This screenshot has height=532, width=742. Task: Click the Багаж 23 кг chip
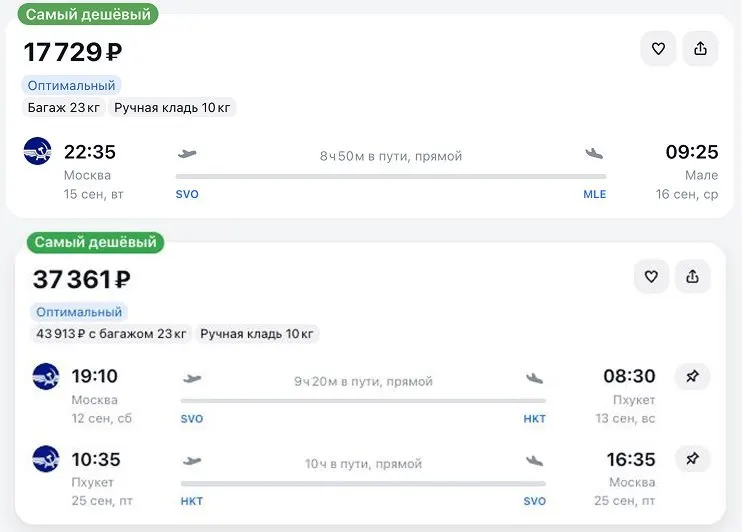63,107
